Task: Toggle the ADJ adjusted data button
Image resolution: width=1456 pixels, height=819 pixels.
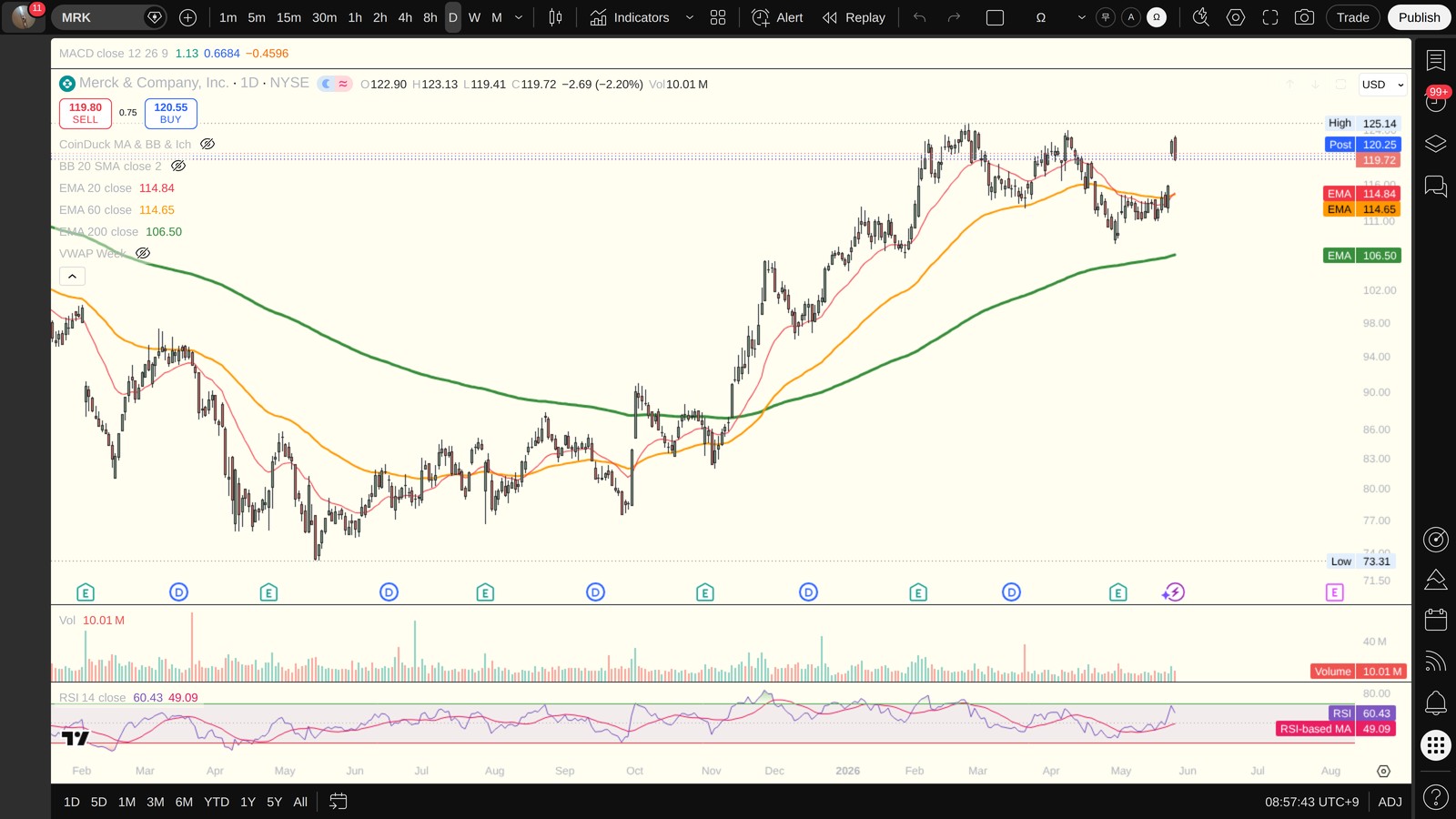Action: pos(1390,802)
